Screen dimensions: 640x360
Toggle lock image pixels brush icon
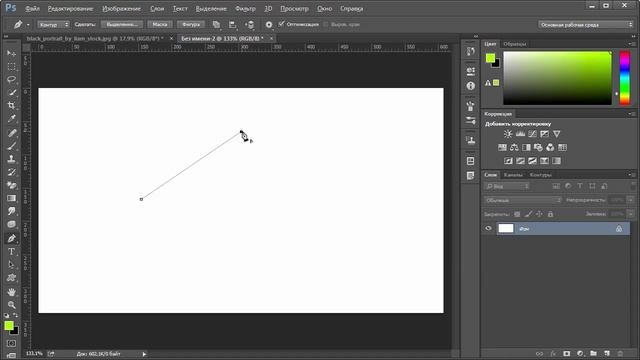(x=528, y=214)
